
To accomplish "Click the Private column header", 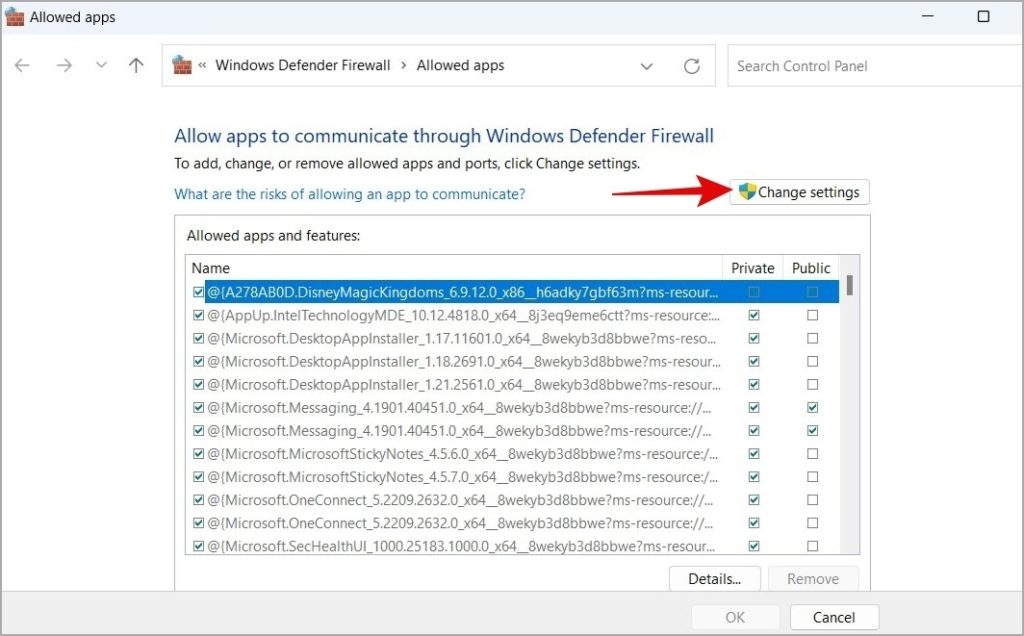I will click(752, 268).
